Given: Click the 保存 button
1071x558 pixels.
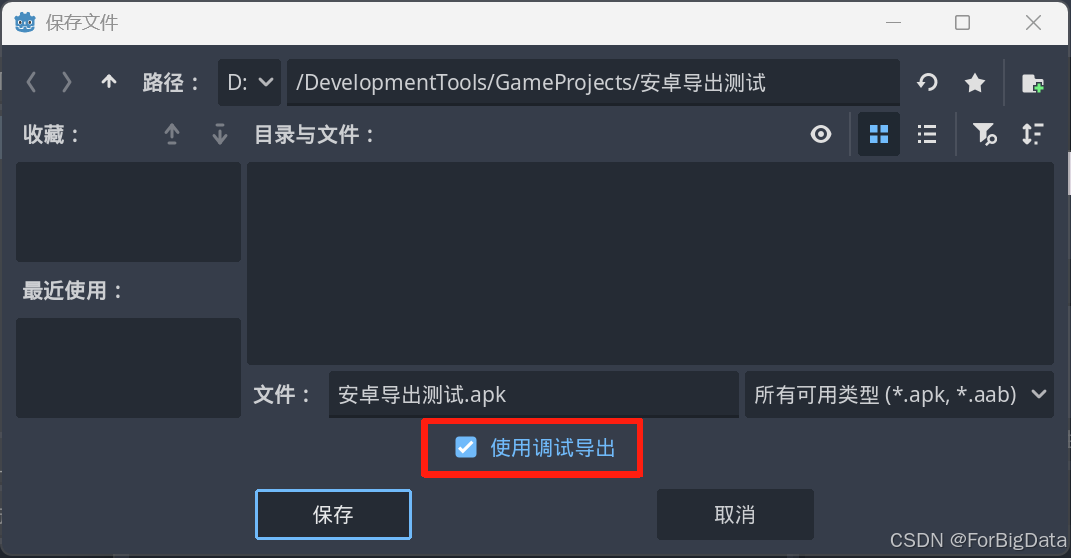Looking at the screenshot, I should coord(333,514).
